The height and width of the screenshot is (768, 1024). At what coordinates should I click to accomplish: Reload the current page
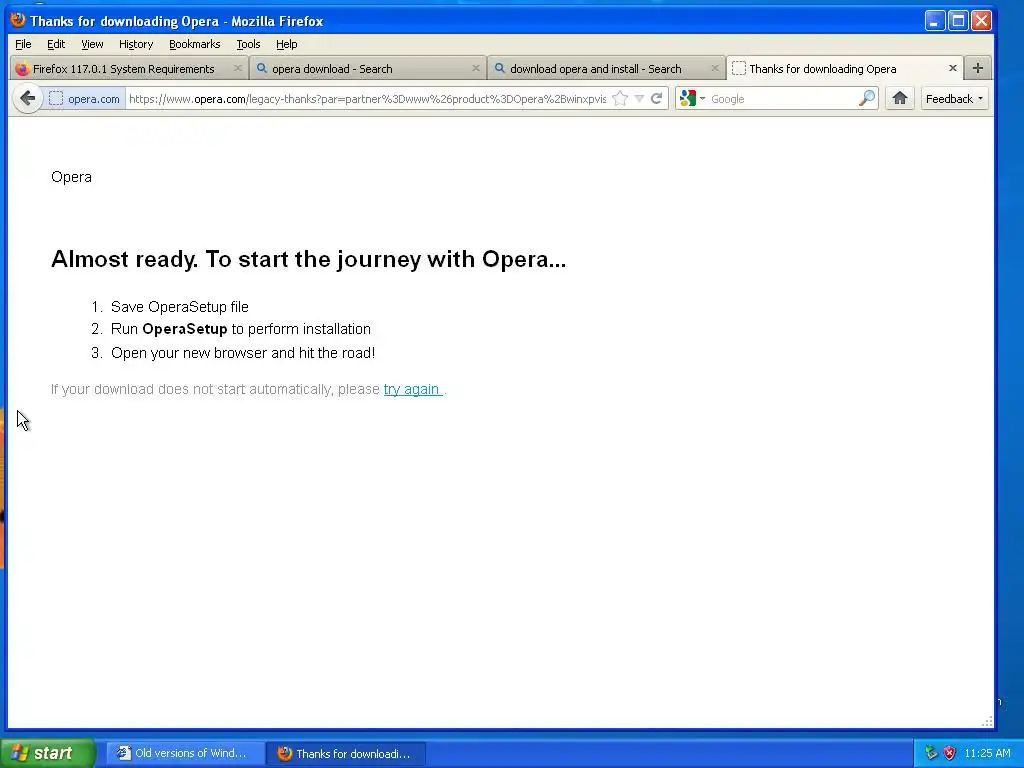[x=657, y=99]
